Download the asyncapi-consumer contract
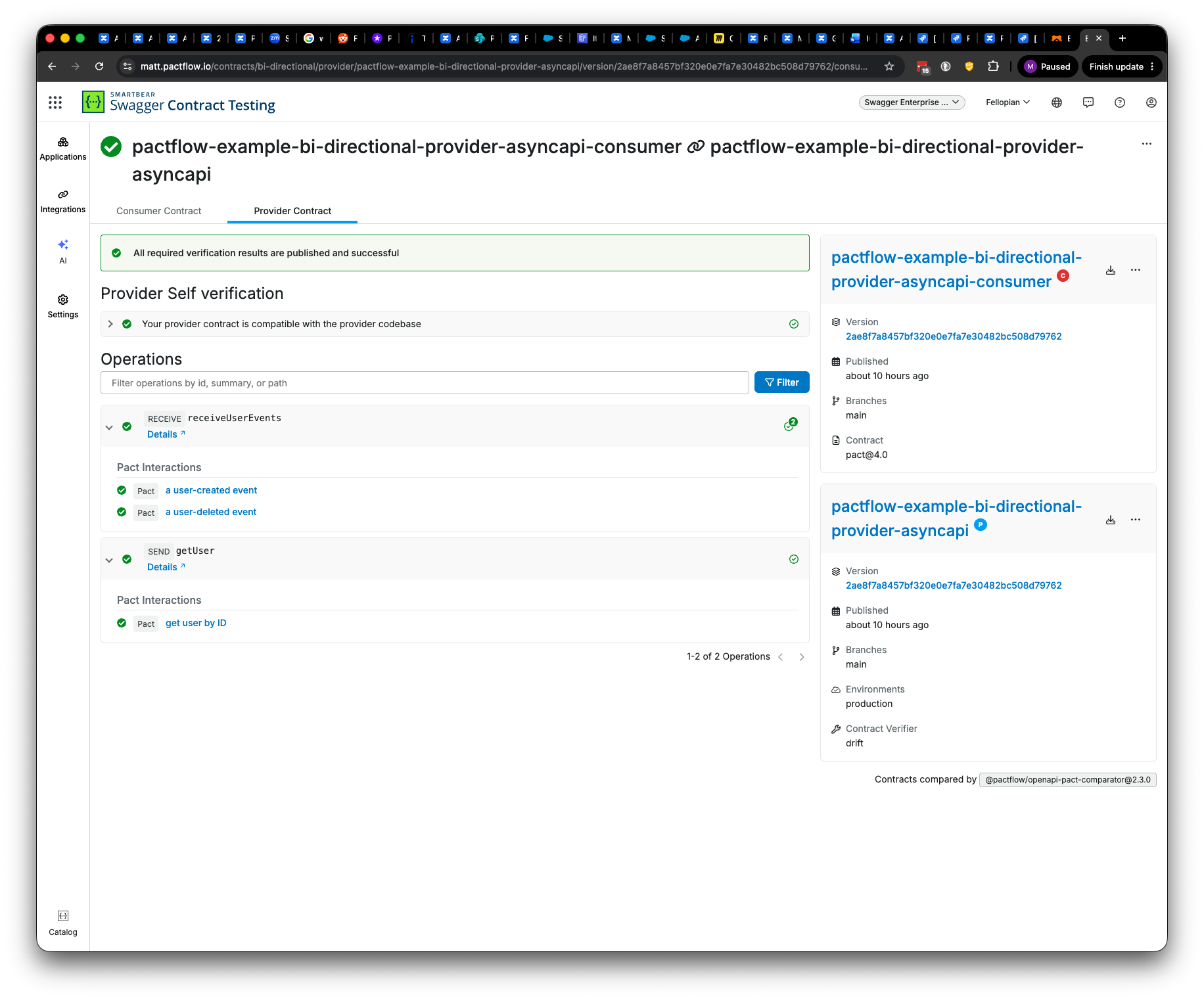Viewport: 1204px width, 1000px height. pos(1111,270)
